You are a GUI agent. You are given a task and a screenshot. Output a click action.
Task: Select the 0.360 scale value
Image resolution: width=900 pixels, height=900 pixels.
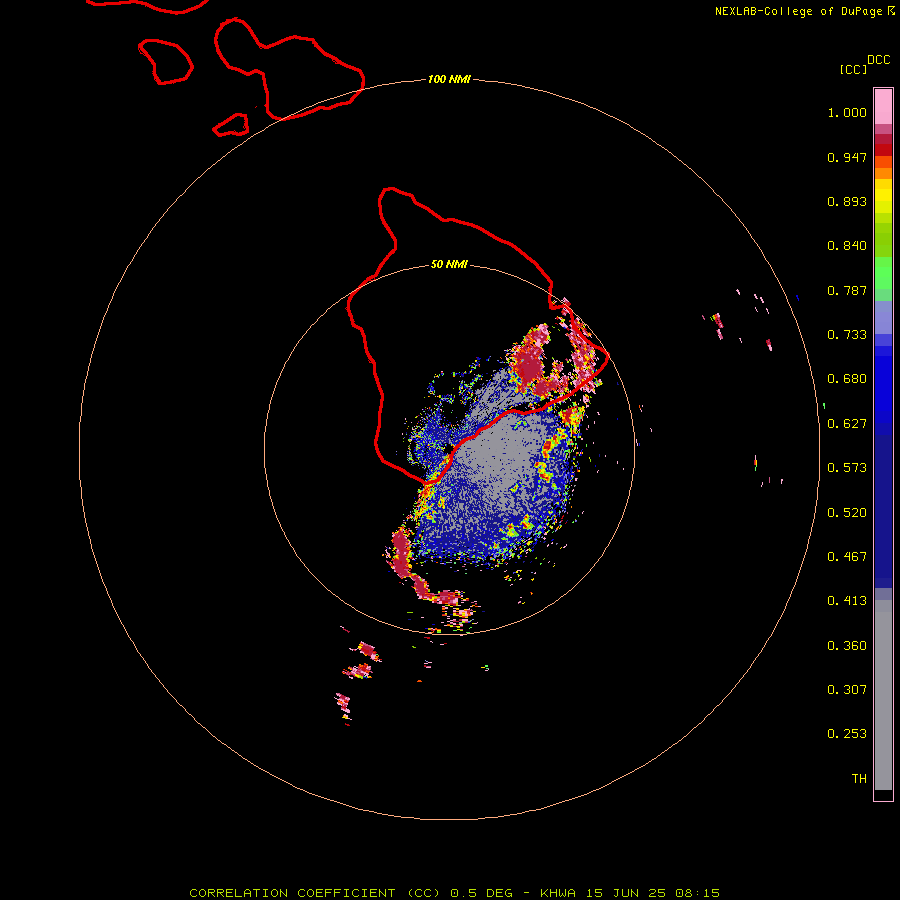[x=847, y=646]
